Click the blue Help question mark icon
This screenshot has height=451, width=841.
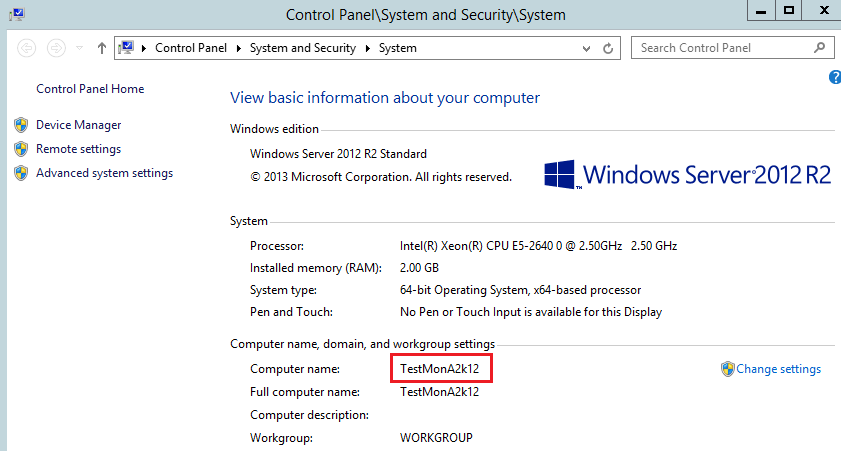(835, 77)
